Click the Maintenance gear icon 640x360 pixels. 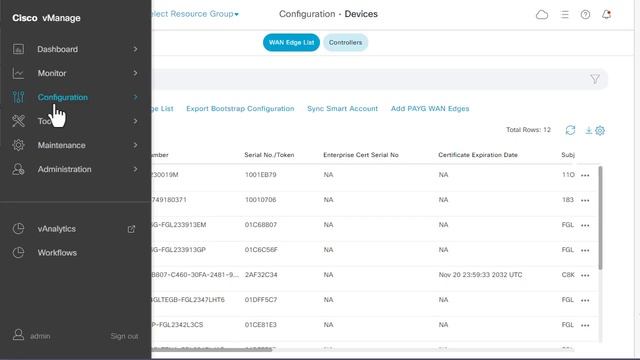point(18,145)
